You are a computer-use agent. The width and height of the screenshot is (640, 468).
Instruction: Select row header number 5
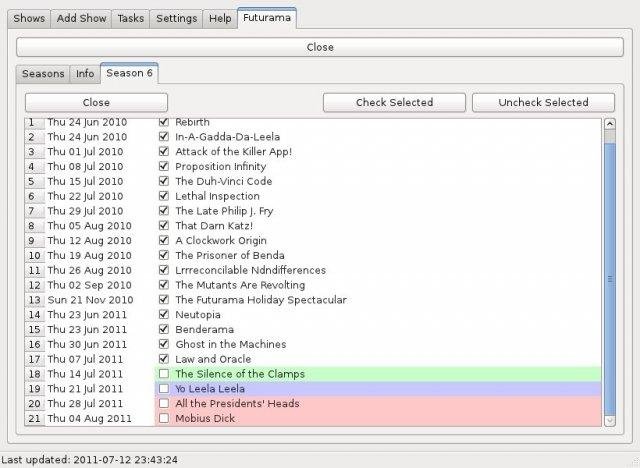35,181
